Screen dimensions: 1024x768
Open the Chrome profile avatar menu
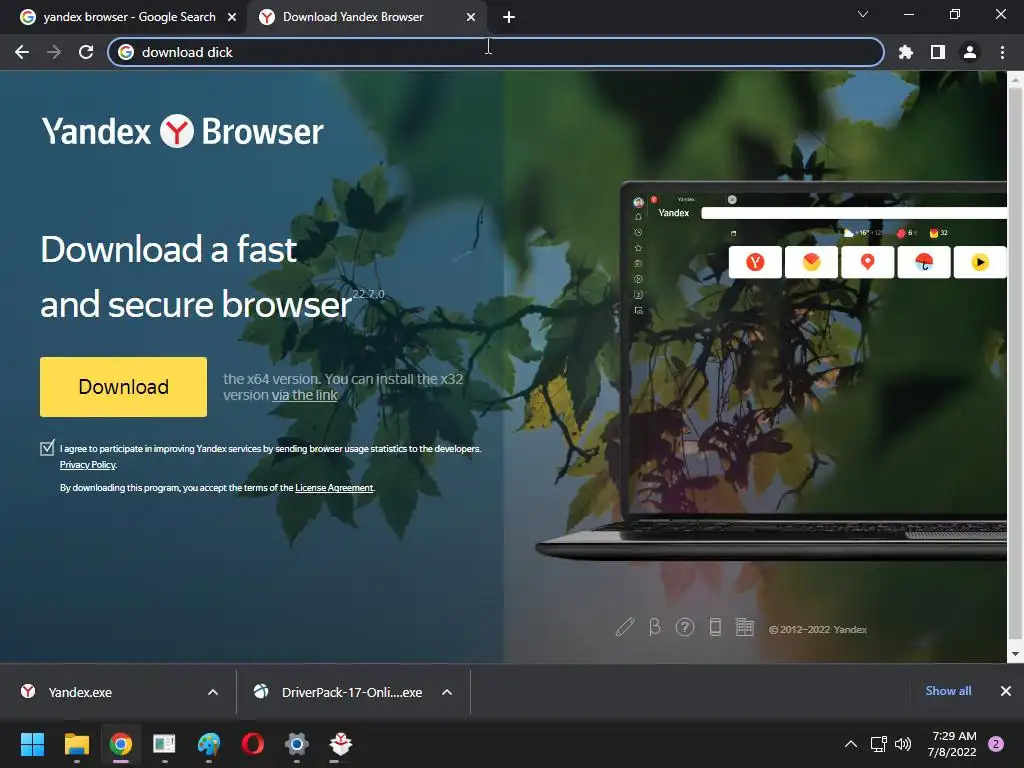(970, 52)
